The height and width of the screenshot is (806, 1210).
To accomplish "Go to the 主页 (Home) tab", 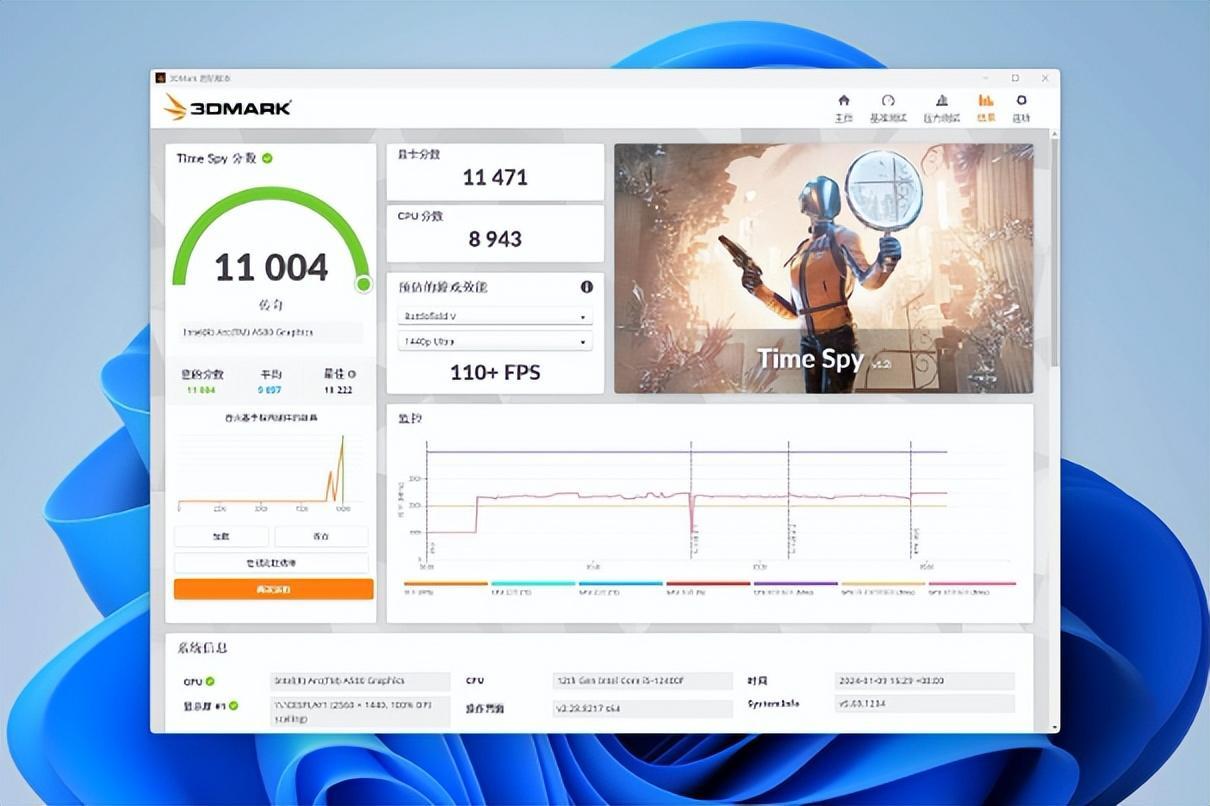I will [843, 108].
